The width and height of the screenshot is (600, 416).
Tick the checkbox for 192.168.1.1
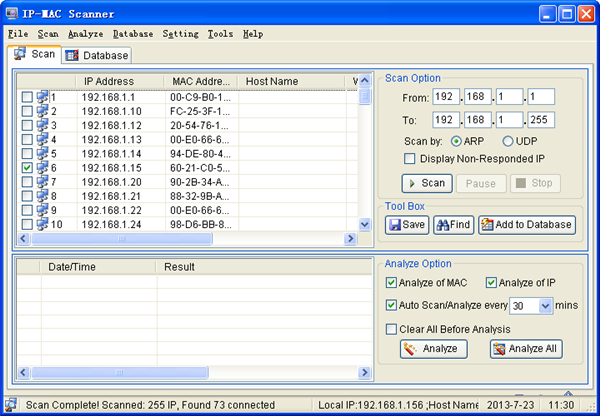pyautogui.click(x=27, y=97)
